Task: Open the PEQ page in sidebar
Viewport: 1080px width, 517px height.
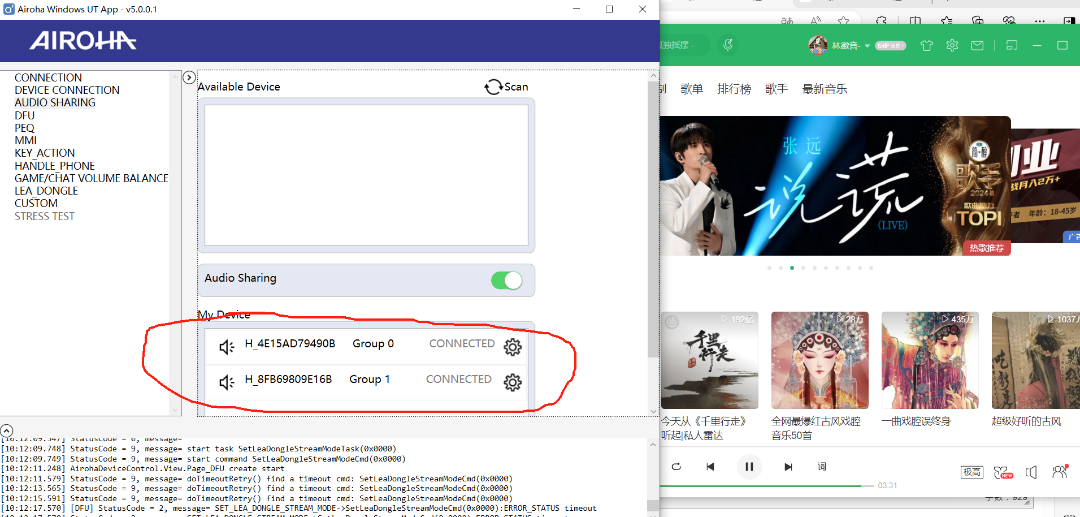Action: click(24, 128)
